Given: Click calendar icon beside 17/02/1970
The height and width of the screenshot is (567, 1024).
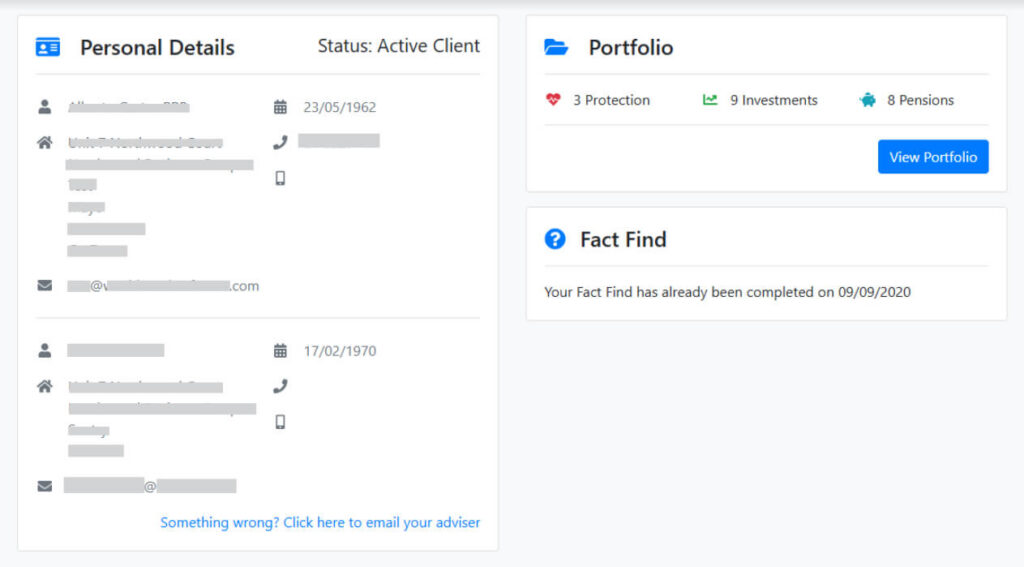Looking at the screenshot, I should pyautogui.click(x=280, y=351).
